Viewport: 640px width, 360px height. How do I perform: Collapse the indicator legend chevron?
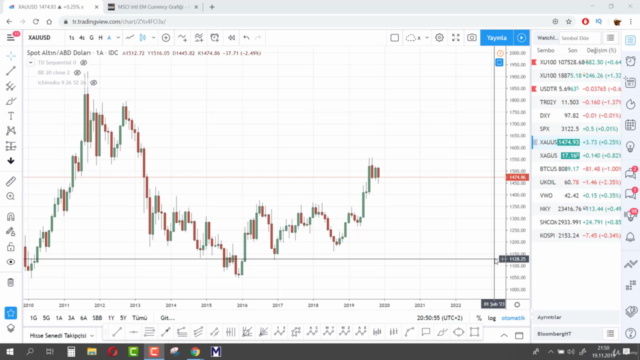tap(31, 62)
